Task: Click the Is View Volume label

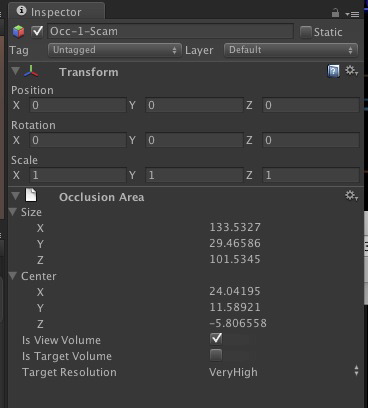Action: coord(61,340)
